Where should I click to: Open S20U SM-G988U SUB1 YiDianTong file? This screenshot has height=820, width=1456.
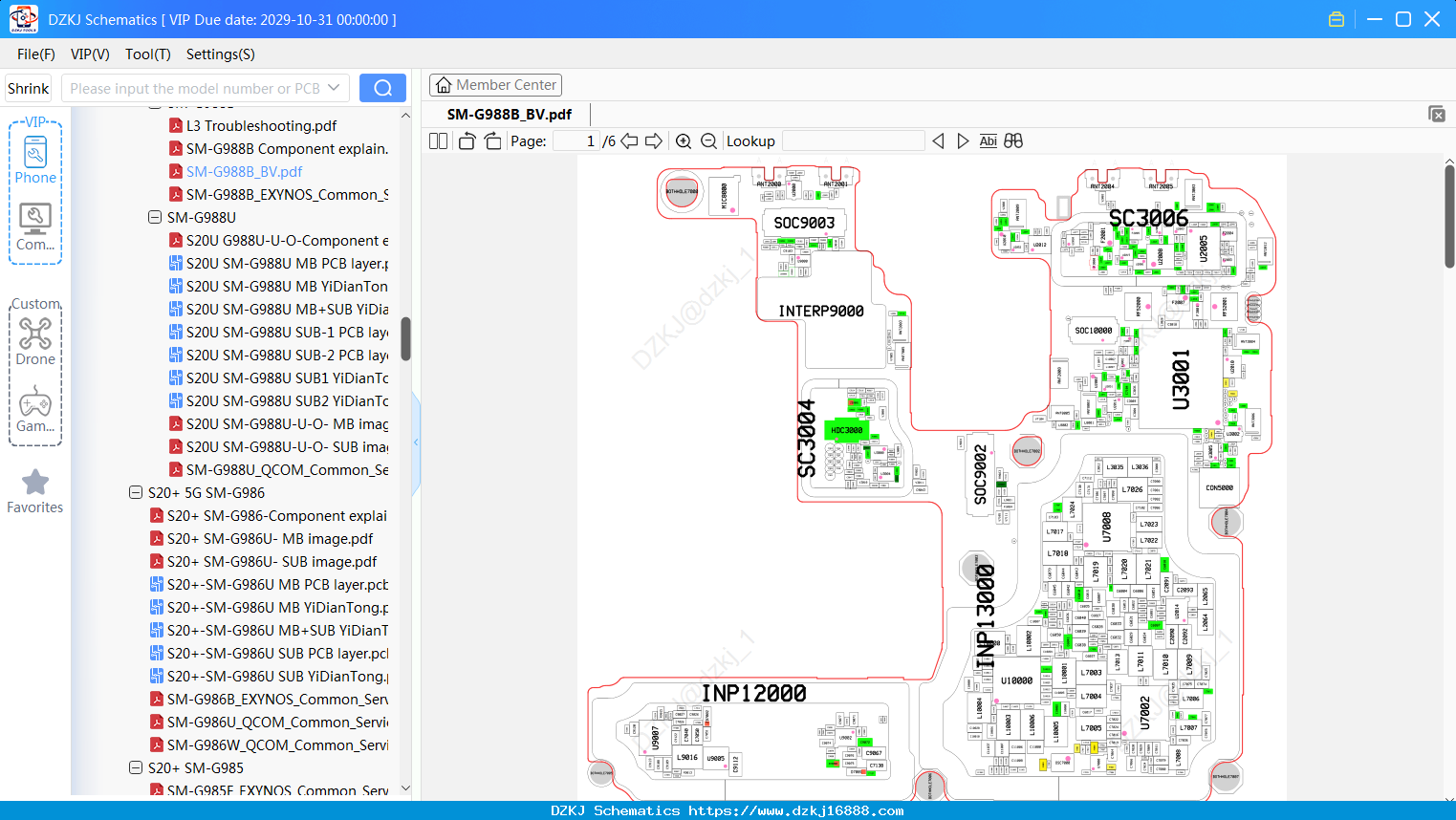click(x=287, y=378)
